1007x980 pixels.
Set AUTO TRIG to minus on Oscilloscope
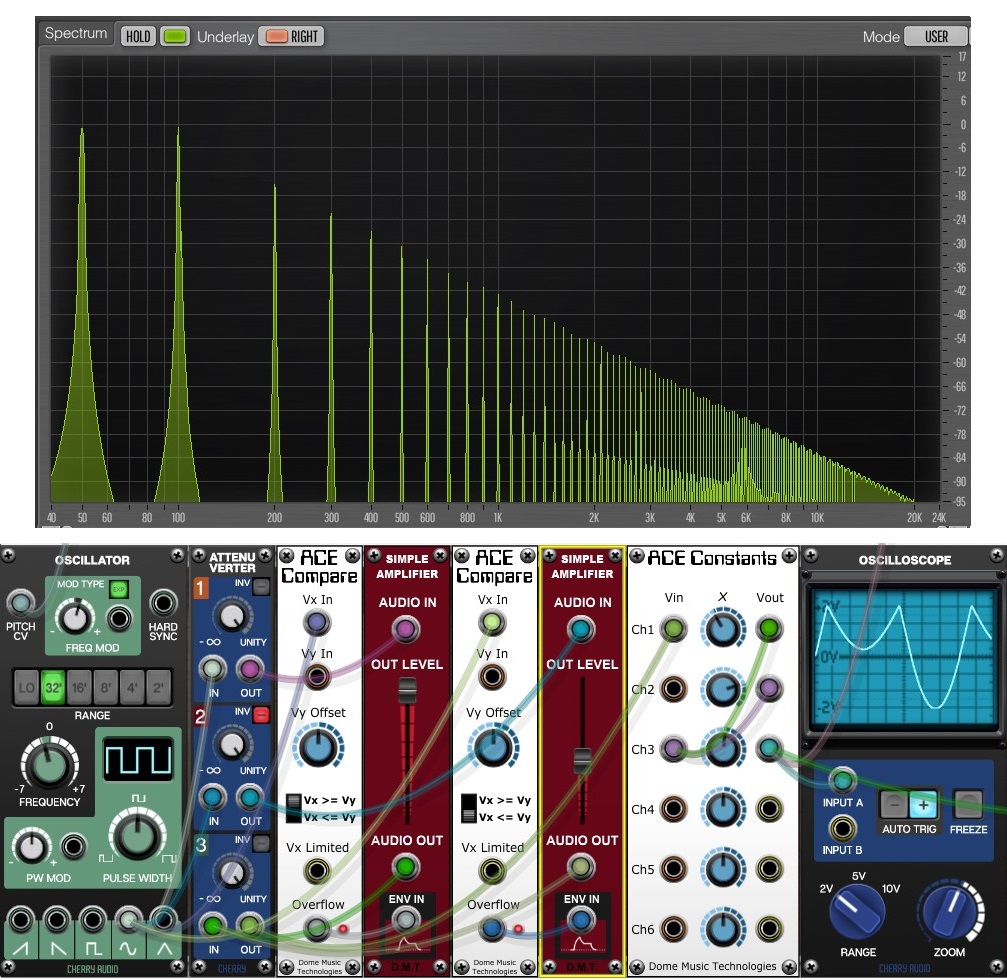[894, 804]
